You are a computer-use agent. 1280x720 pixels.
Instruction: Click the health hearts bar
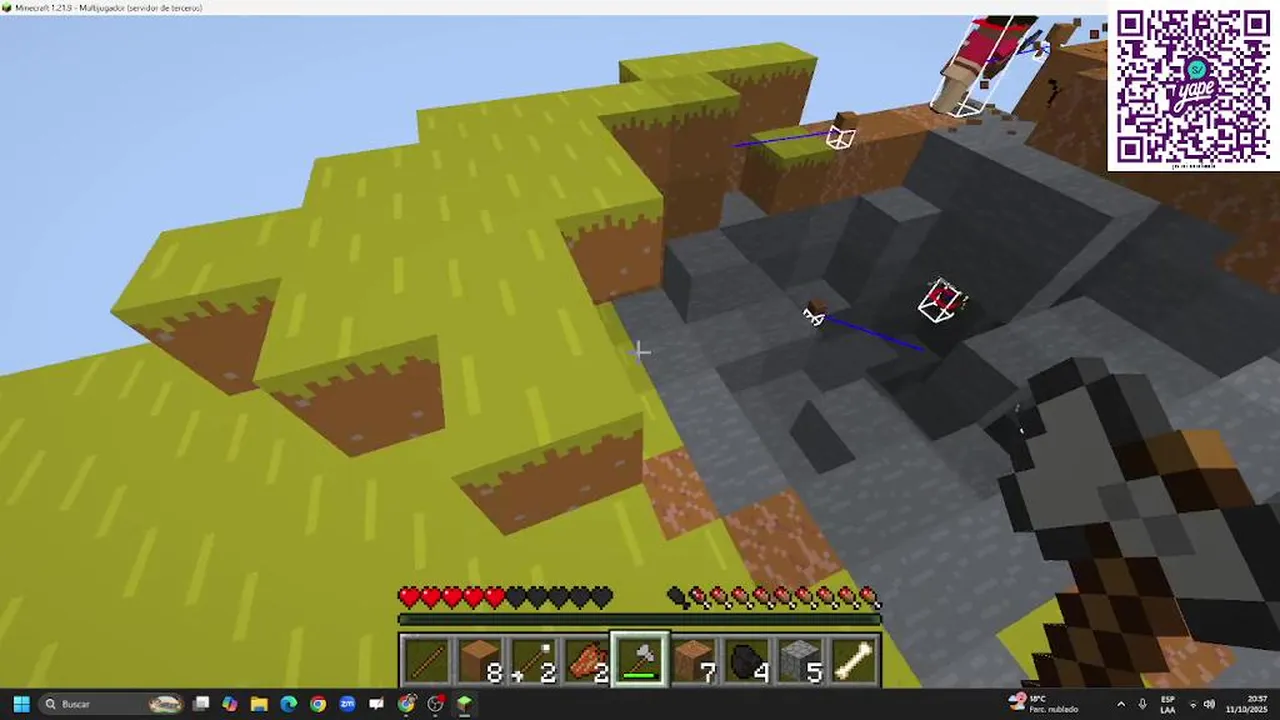click(x=505, y=598)
